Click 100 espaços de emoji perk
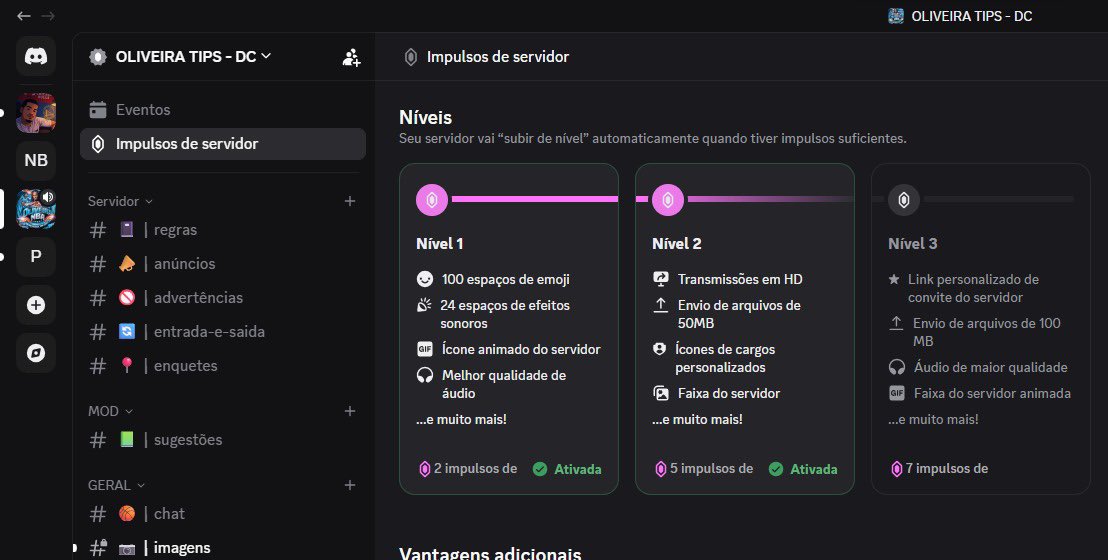Image resolution: width=1108 pixels, height=560 pixels. pos(493,279)
